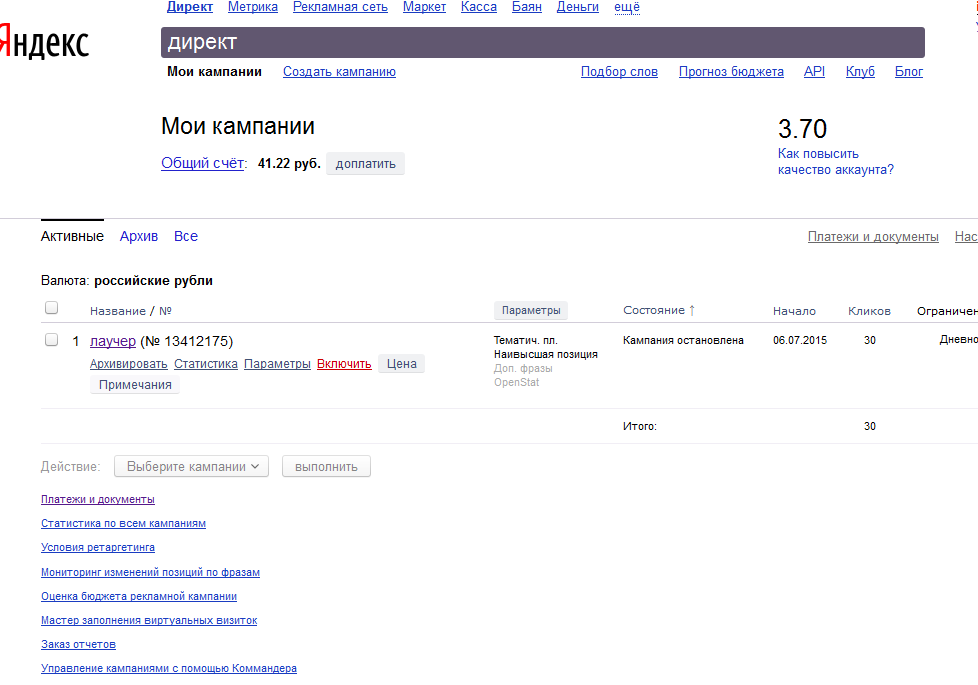The image size is (978, 685).
Task: Click Платежи и документы beside the tabs
Action: (x=873, y=236)
